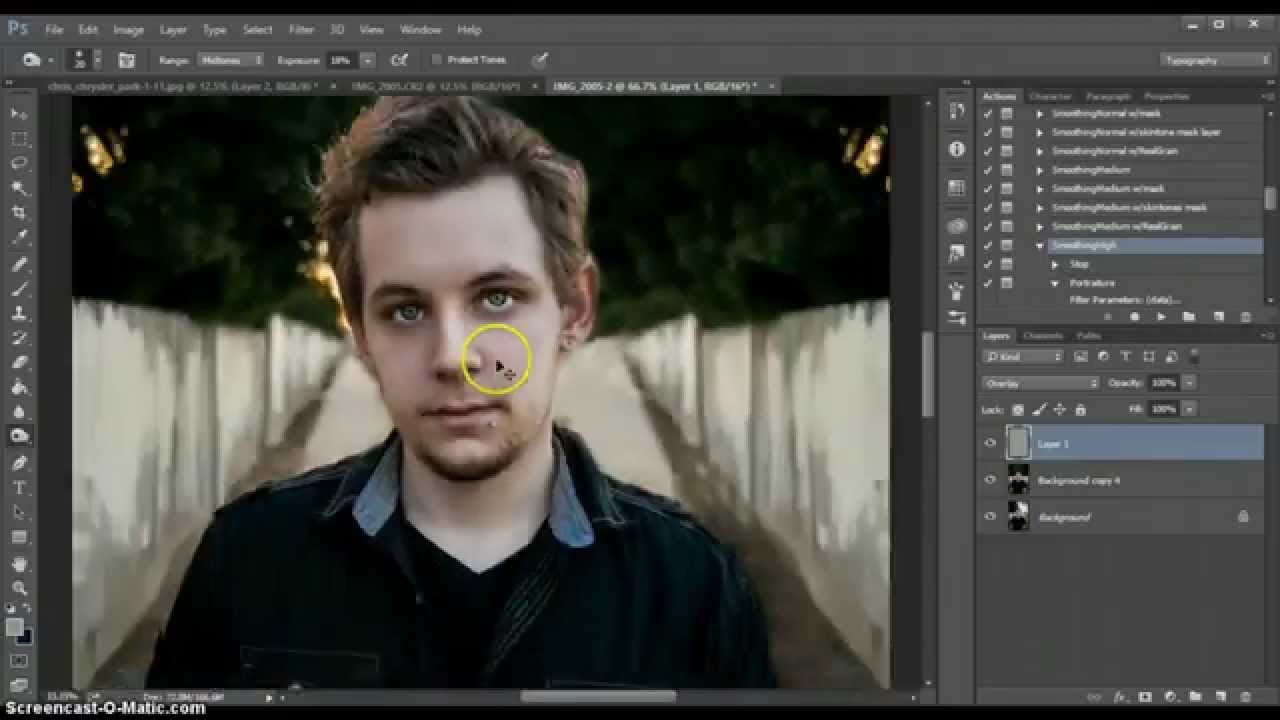1280x720 pixels.
Task: Select the Move tool in the toolbox
Action: click(20, 114)
